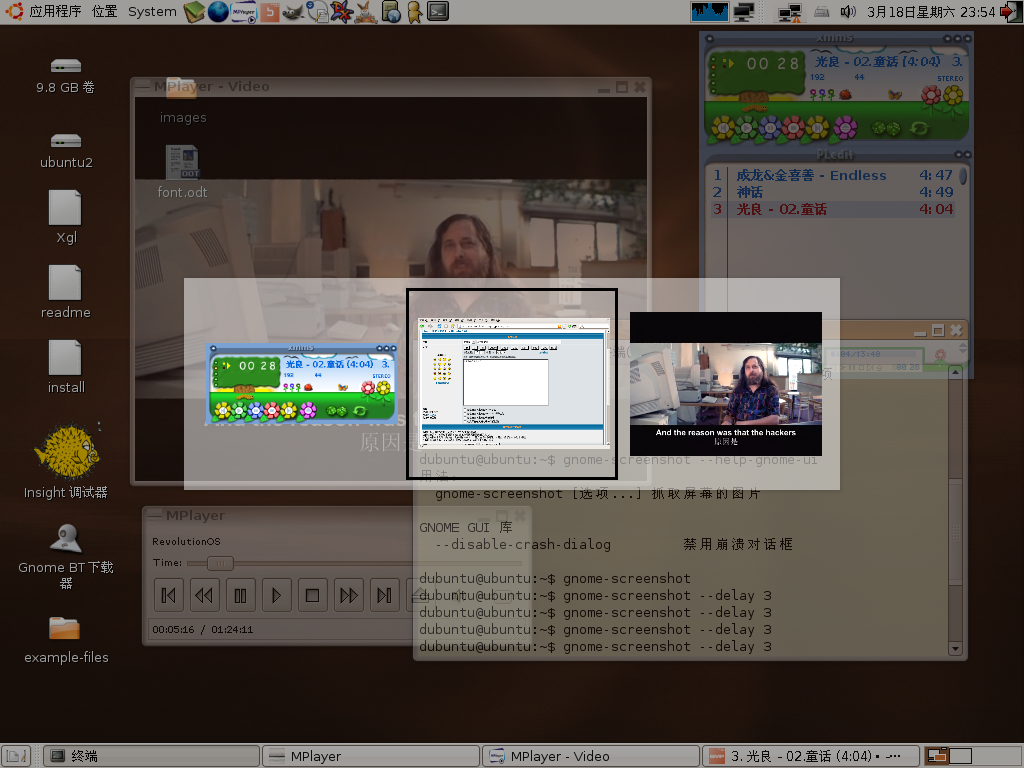Open the ubuntu2 drive on desktop
This screenshot has width=1024, height=768.
click(66, 151)
